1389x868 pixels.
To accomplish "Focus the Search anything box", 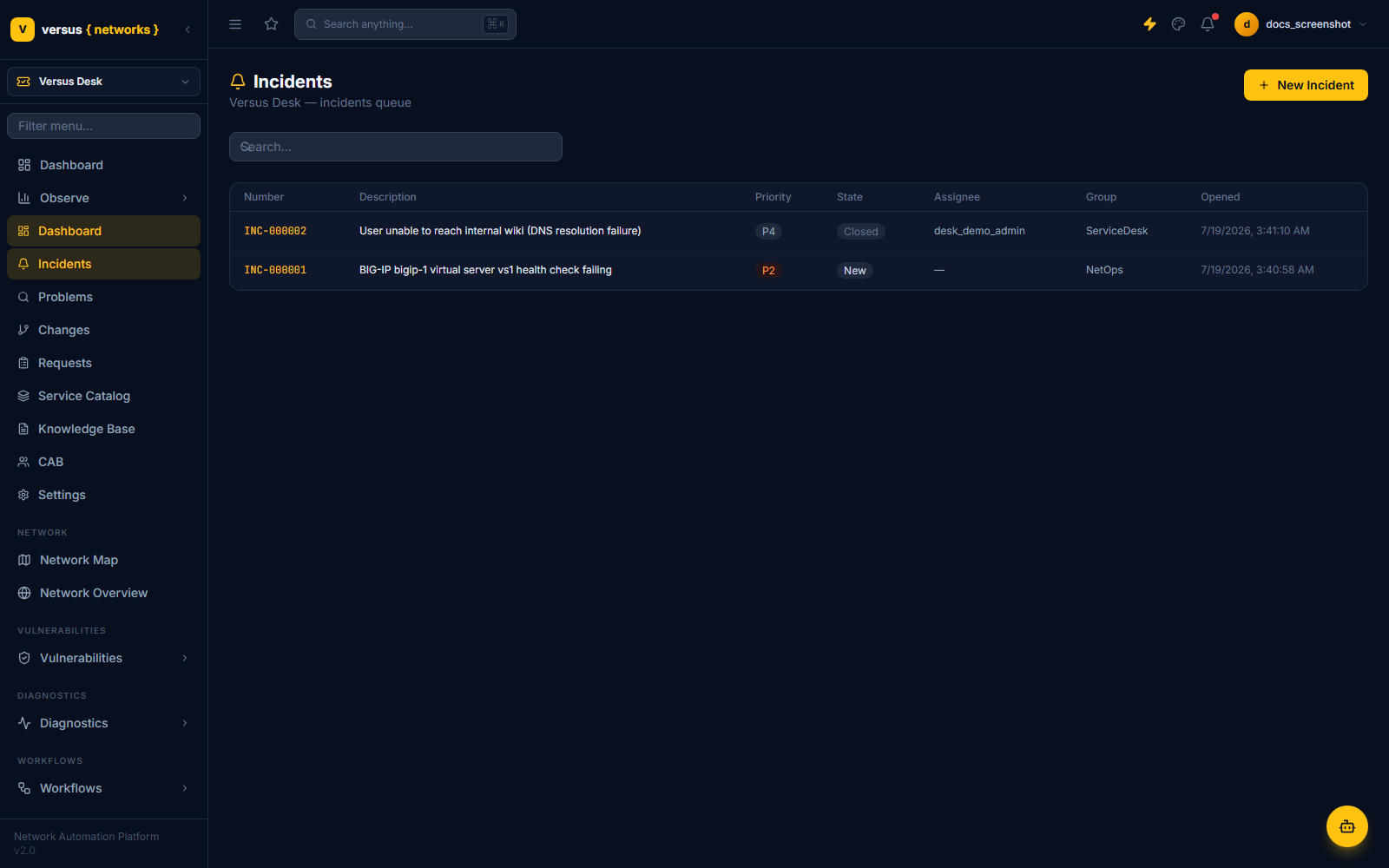I will point(405,24).
